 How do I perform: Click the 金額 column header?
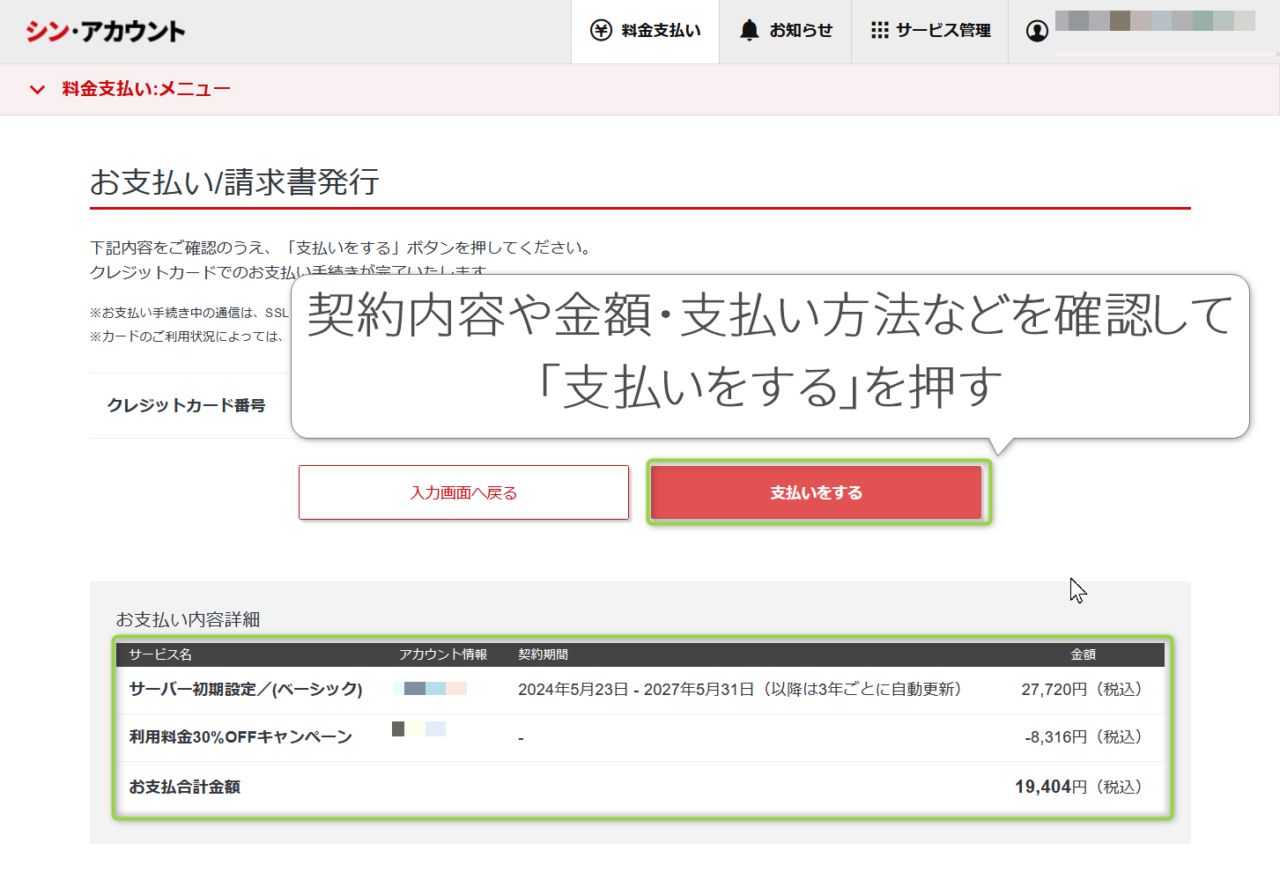click(x=1083, y=655)
